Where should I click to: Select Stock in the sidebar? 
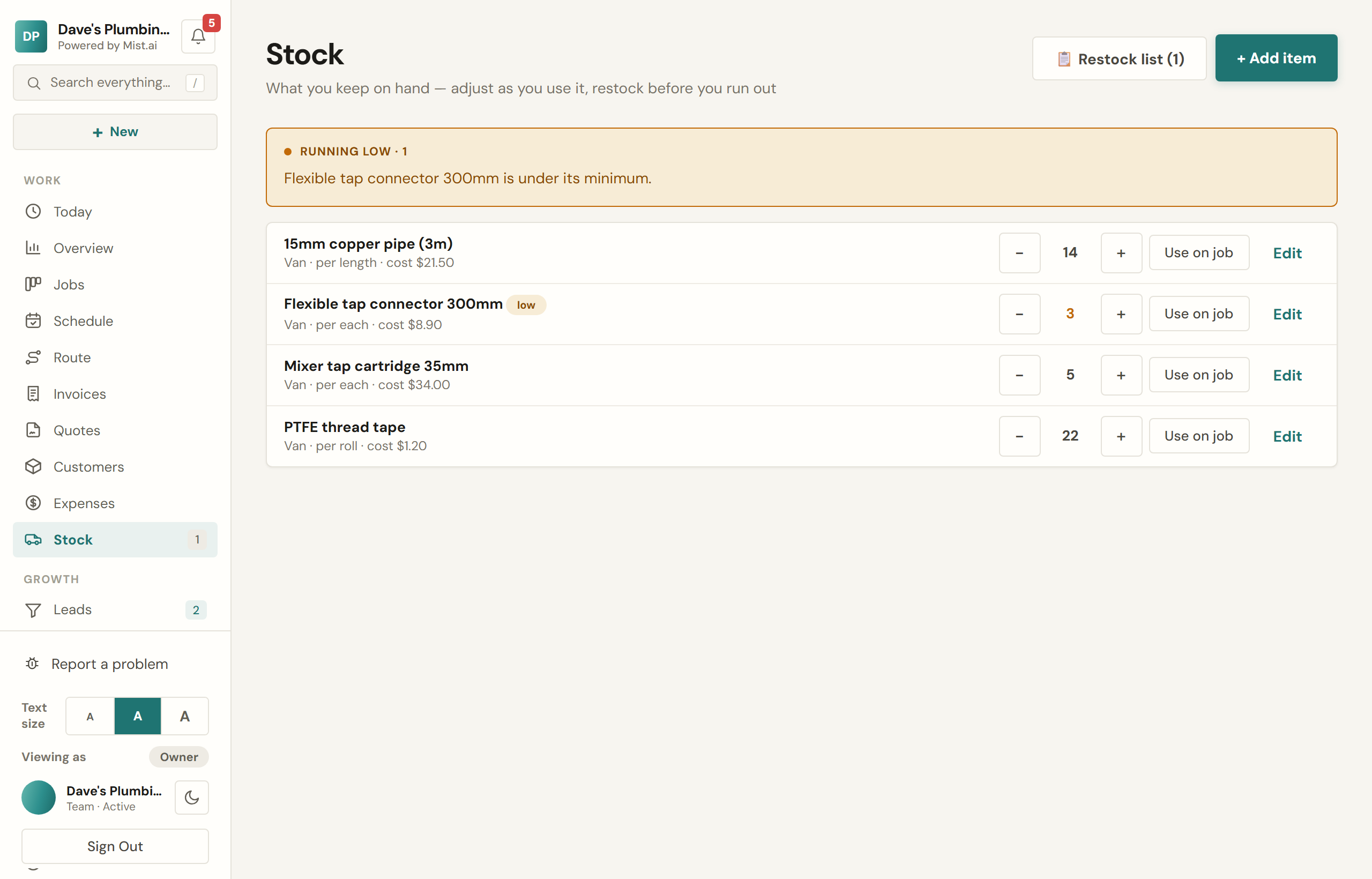[115, 540]
